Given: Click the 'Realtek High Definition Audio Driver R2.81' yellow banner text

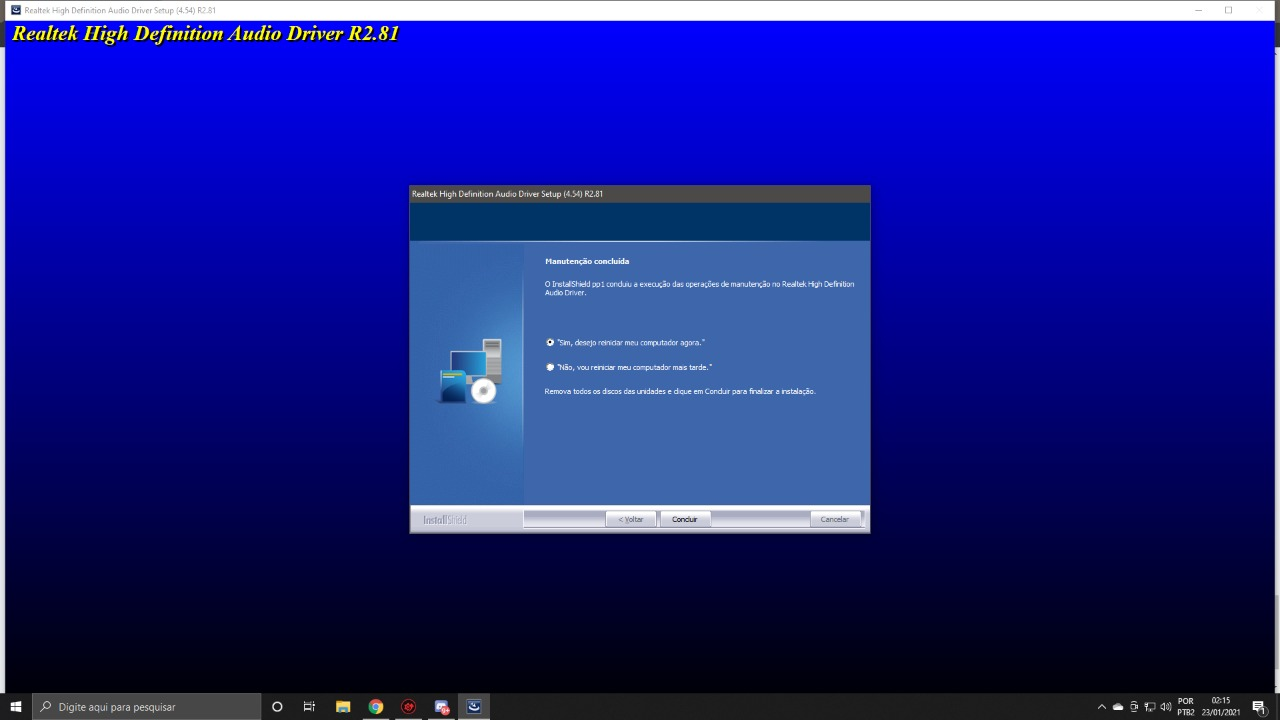Looking at the screenshot, I should click(205, 34).
